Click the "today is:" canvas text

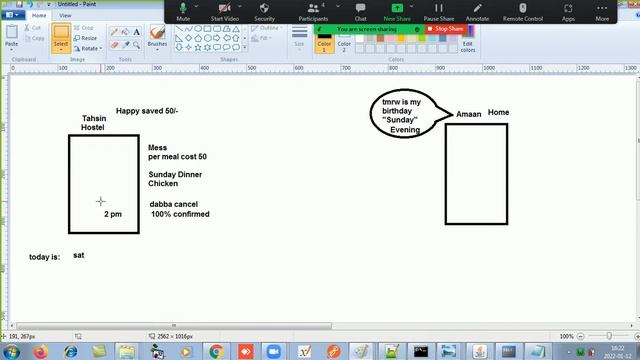click(x=44, y=257)
